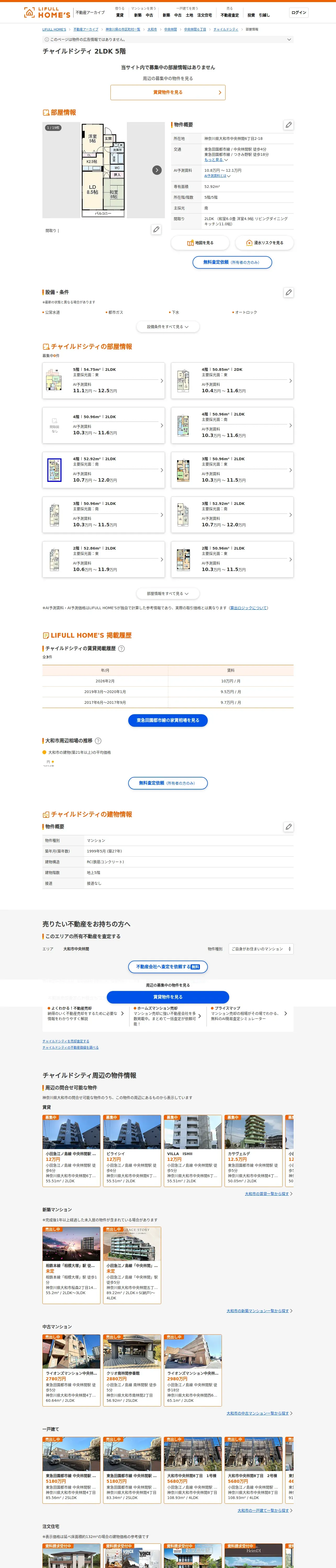This screenshot has width=336, height=1568.
Task: Chevron on 4階 50.85m² 2DK card
Action: tap(290, 381)
